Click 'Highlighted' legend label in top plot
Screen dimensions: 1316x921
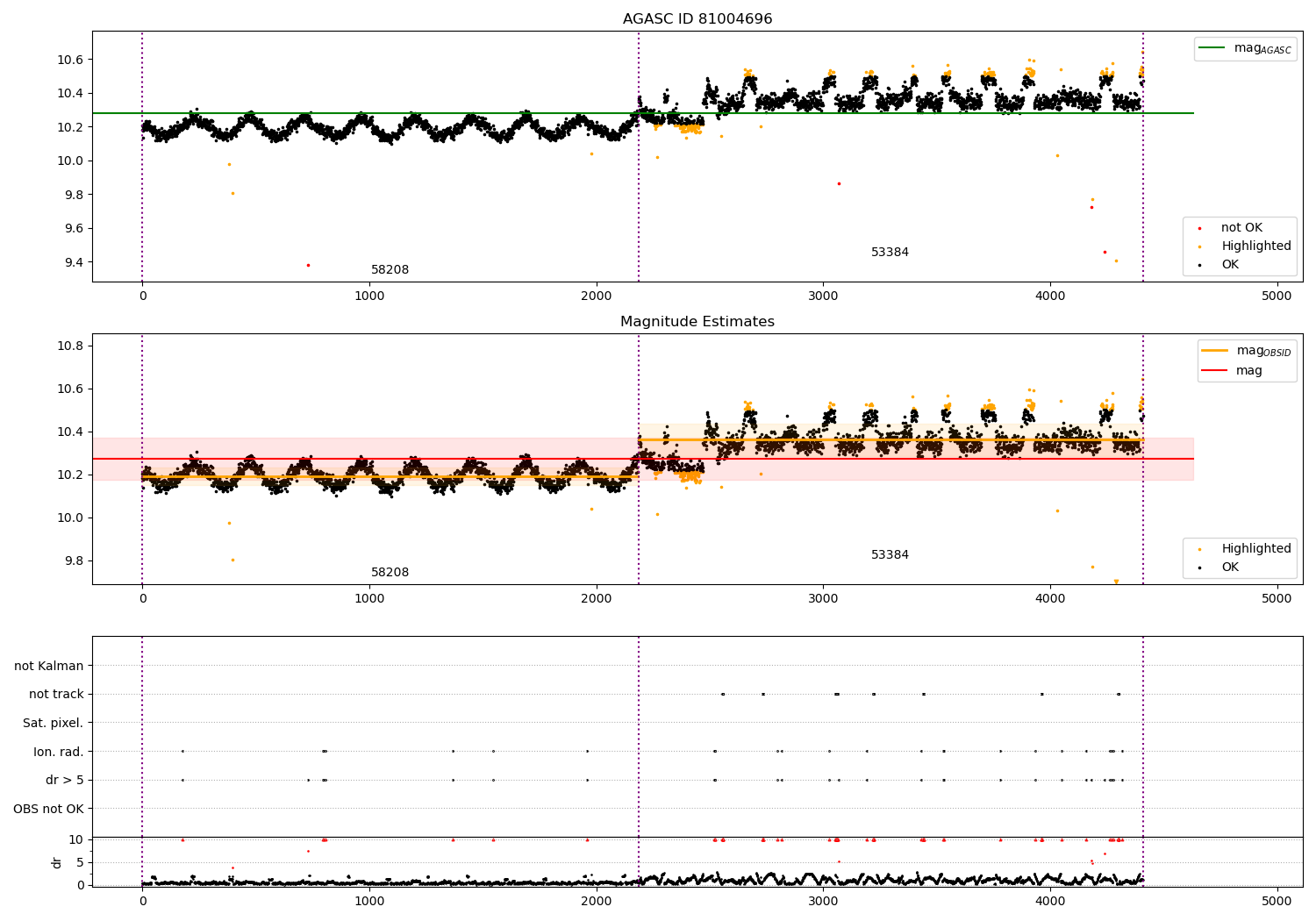coord(1256,246)
